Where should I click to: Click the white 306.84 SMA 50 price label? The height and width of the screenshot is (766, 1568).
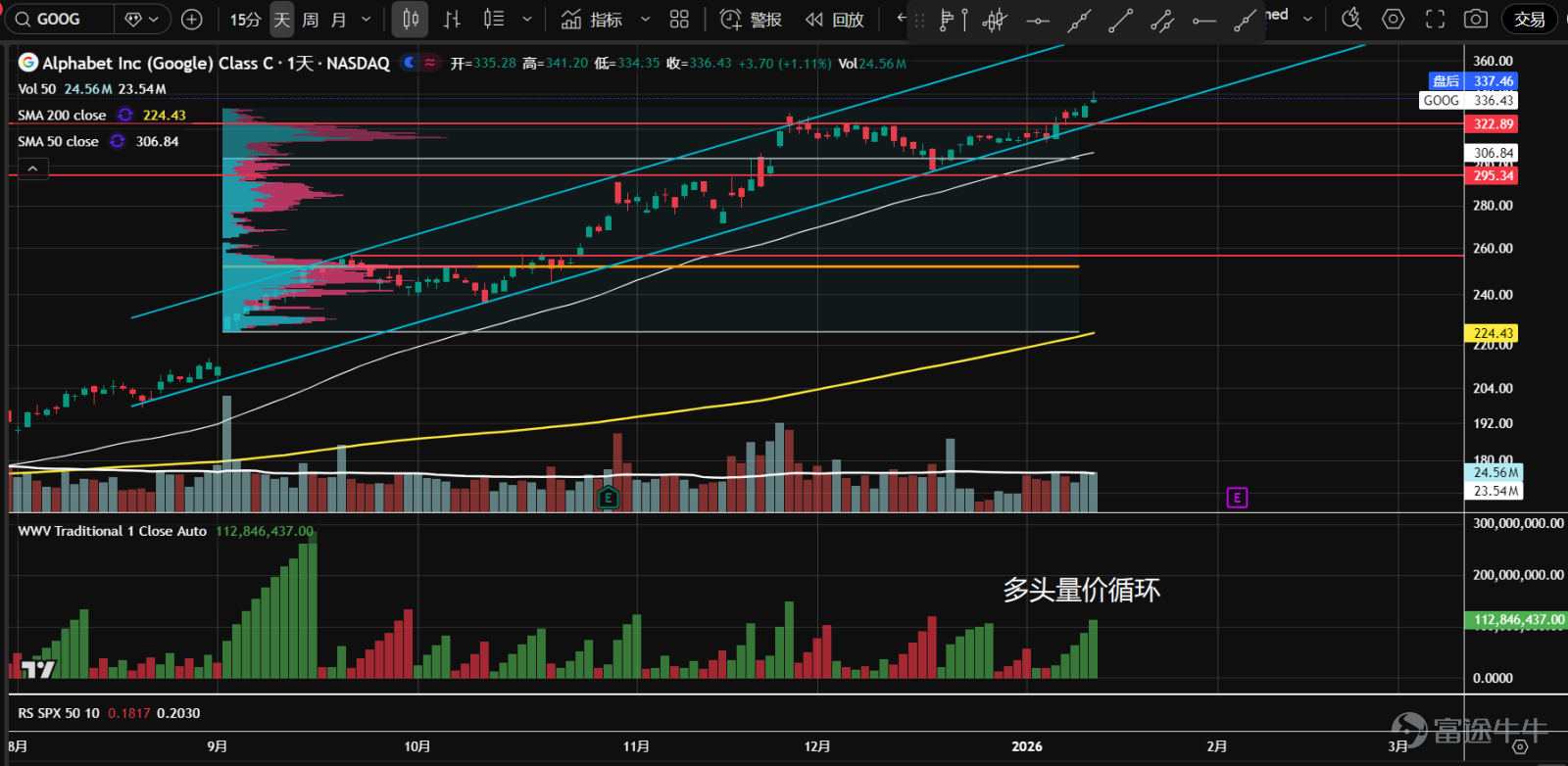[x=1493, y=153]
